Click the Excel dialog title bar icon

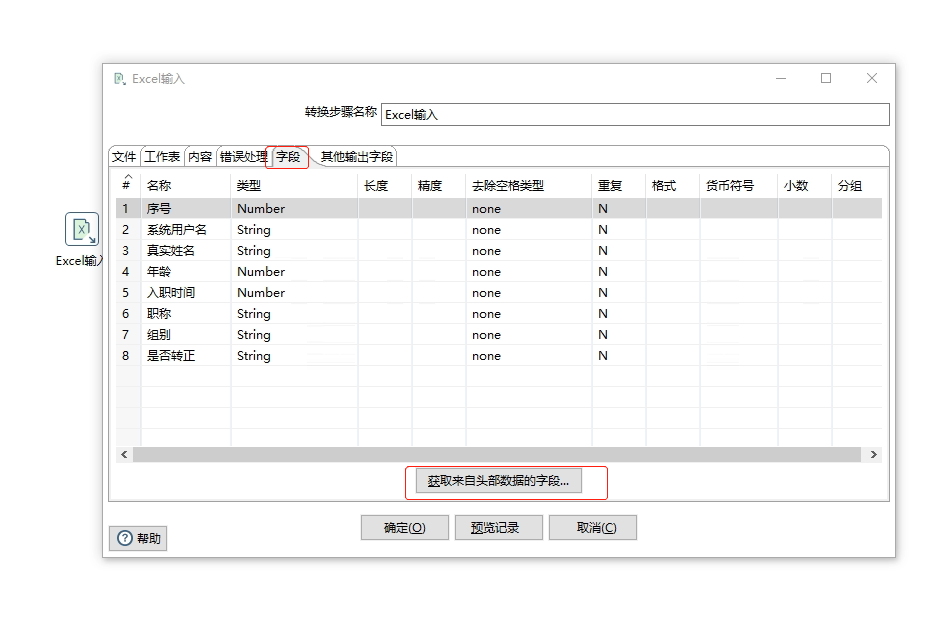pos(120,79)
